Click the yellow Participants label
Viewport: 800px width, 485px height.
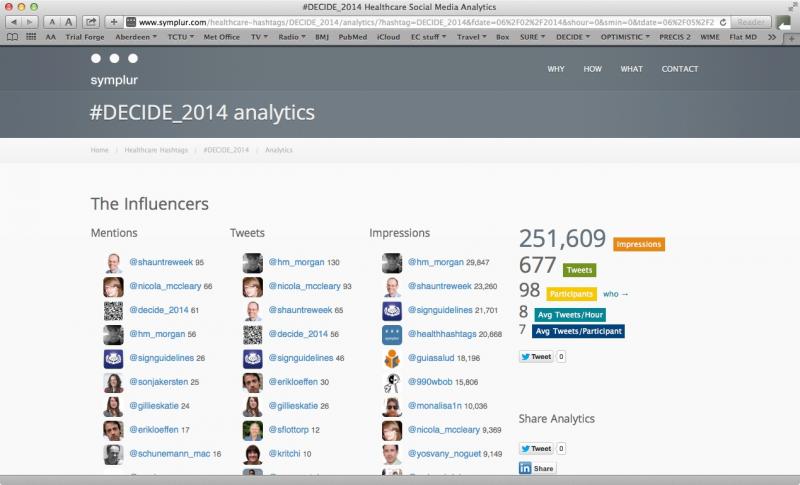[x=571, y=294]
